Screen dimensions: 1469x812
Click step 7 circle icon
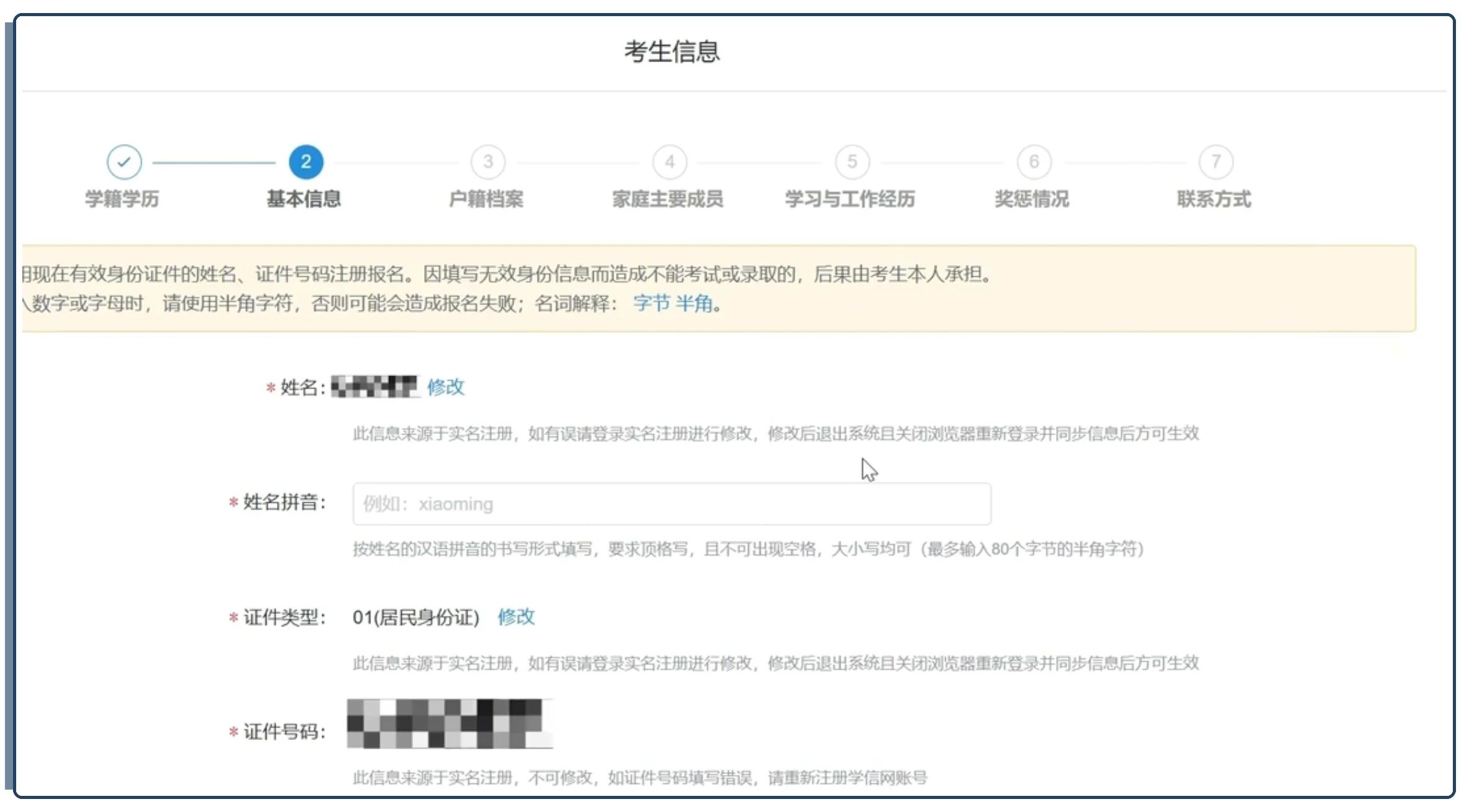pyautogui.click(x=1216, y=162)
